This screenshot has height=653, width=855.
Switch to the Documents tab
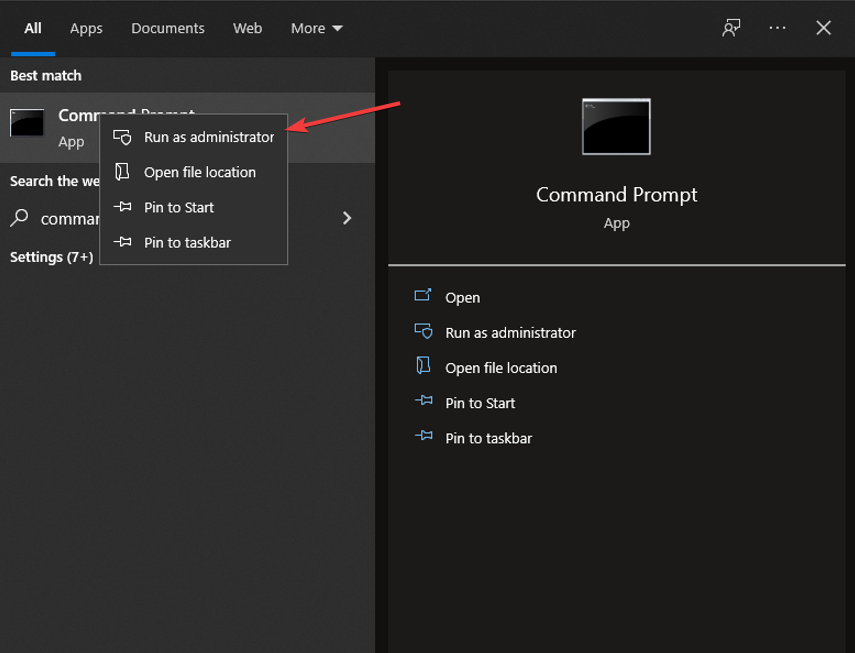tap(167, 28)
